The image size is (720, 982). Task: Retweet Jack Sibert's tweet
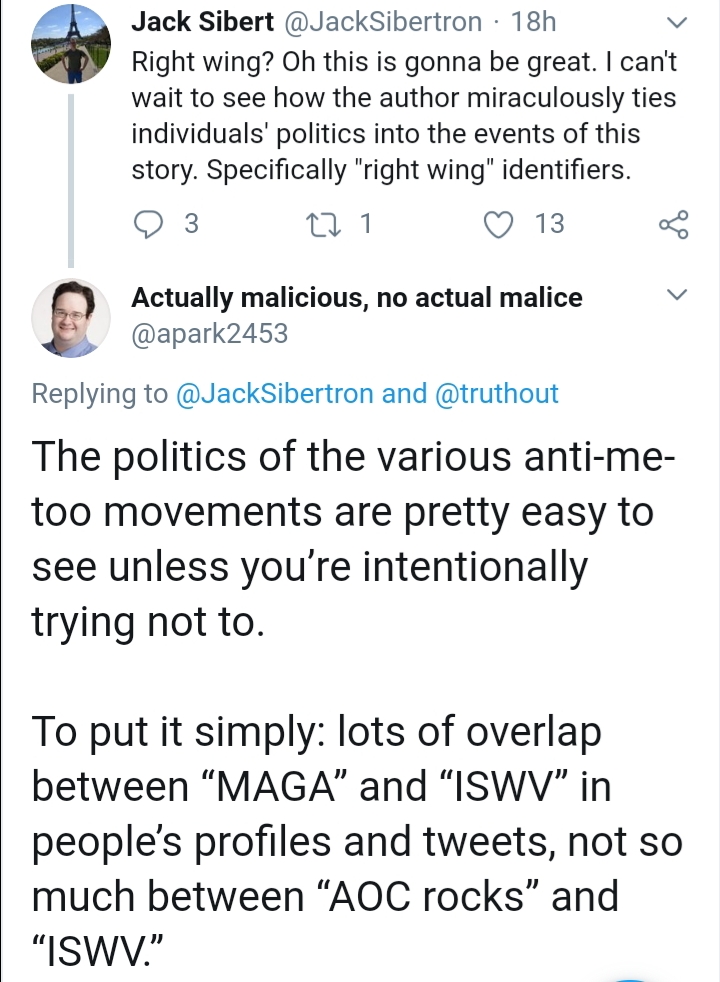[322, 224]
